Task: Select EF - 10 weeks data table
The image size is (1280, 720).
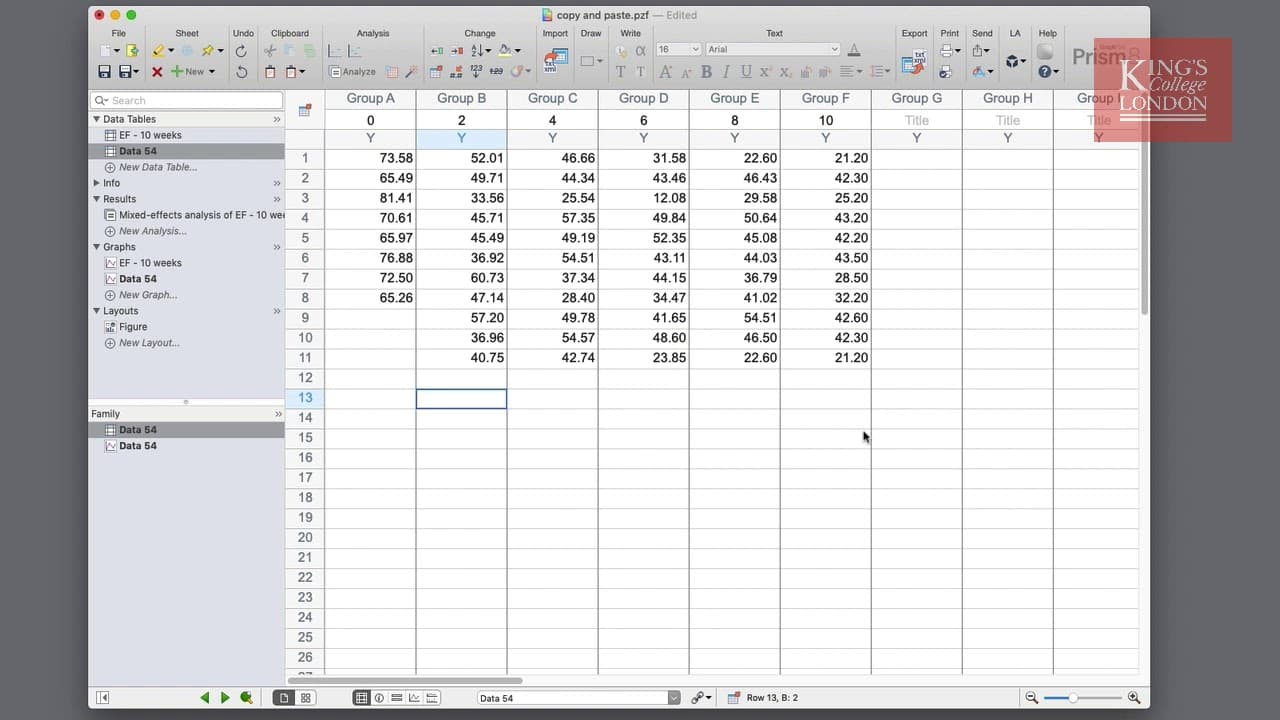Action: (x=150, y=135)
